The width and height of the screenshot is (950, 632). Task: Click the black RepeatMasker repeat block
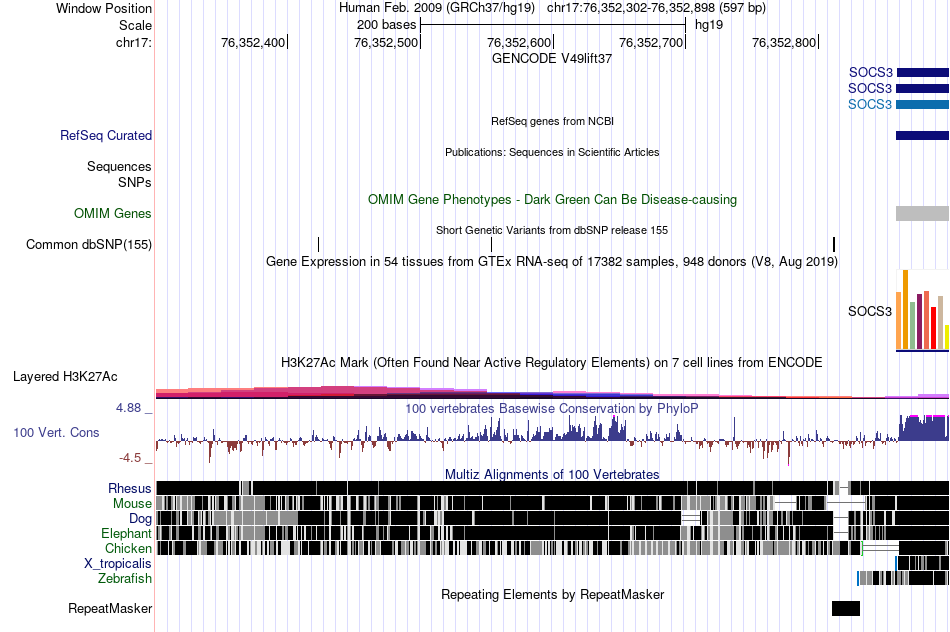tap(846, 608)
